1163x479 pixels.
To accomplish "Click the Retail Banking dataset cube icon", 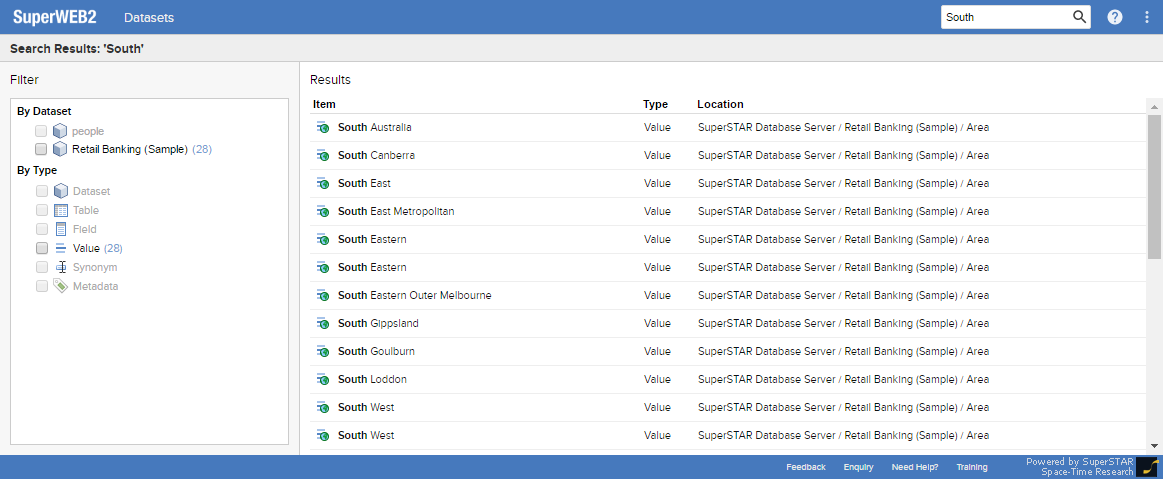I will tap(60, 149).
